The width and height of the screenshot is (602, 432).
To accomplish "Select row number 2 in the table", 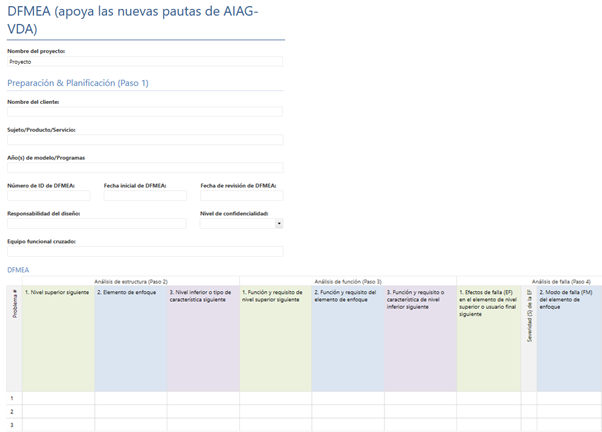I will pos(12,411).
